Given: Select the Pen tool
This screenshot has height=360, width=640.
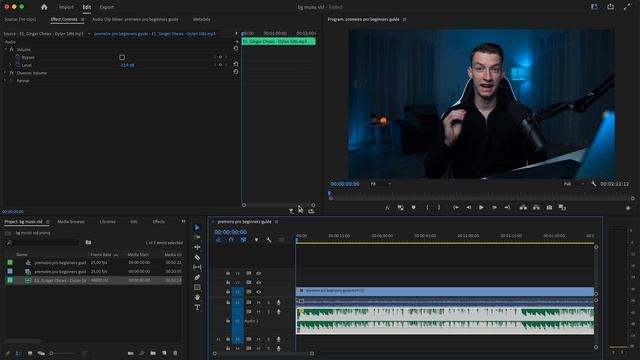Looking at the screenshot, I should [197, 277].
